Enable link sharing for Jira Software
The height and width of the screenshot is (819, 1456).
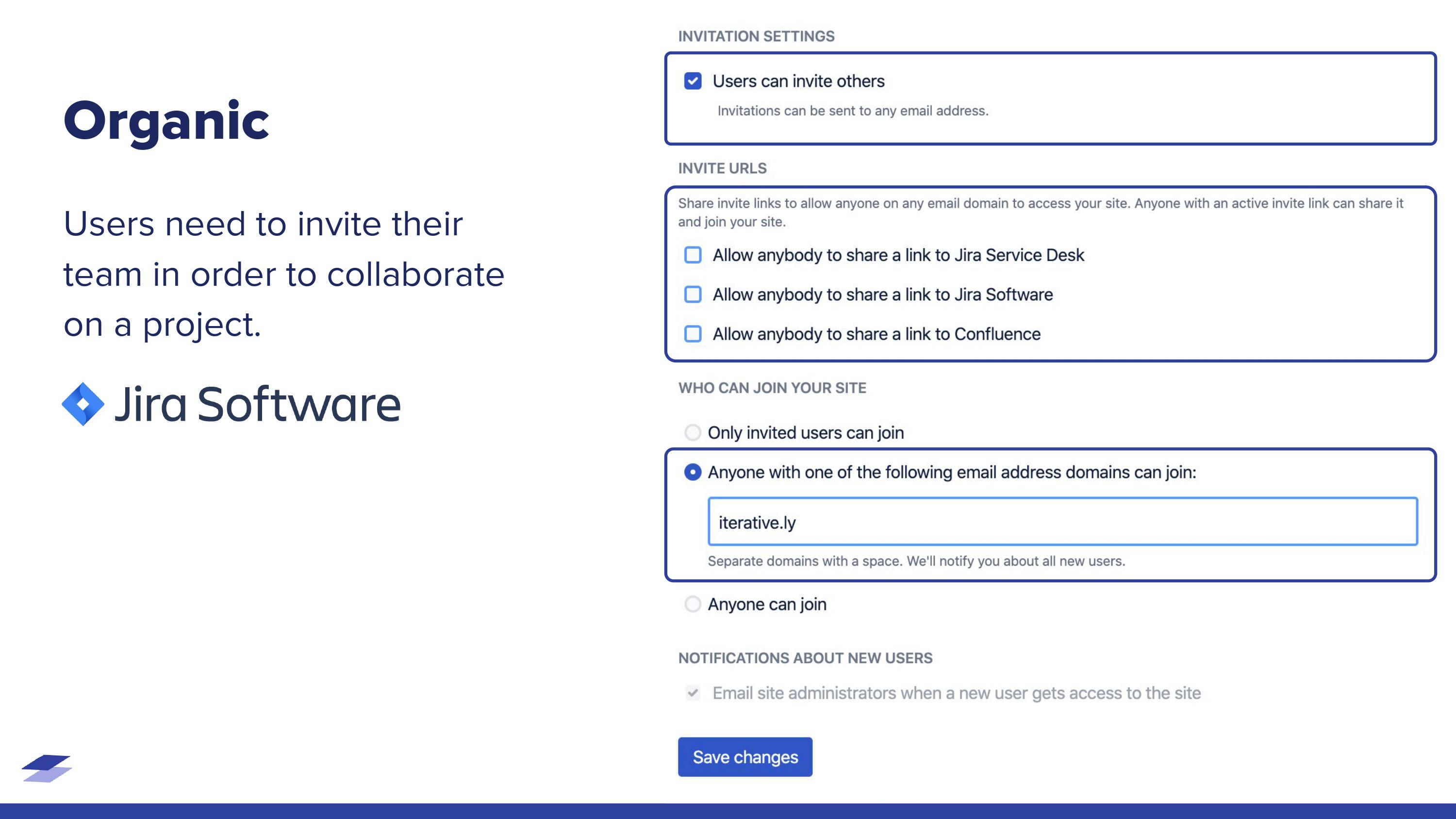pyautogui.click(x=693, y=295)
